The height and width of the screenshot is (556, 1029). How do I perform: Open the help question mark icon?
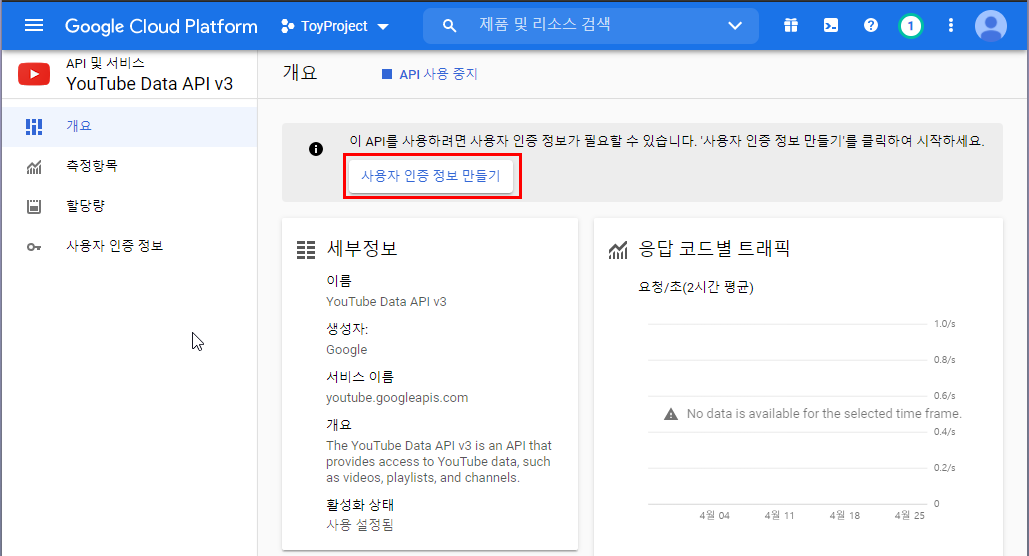point(871,26)
